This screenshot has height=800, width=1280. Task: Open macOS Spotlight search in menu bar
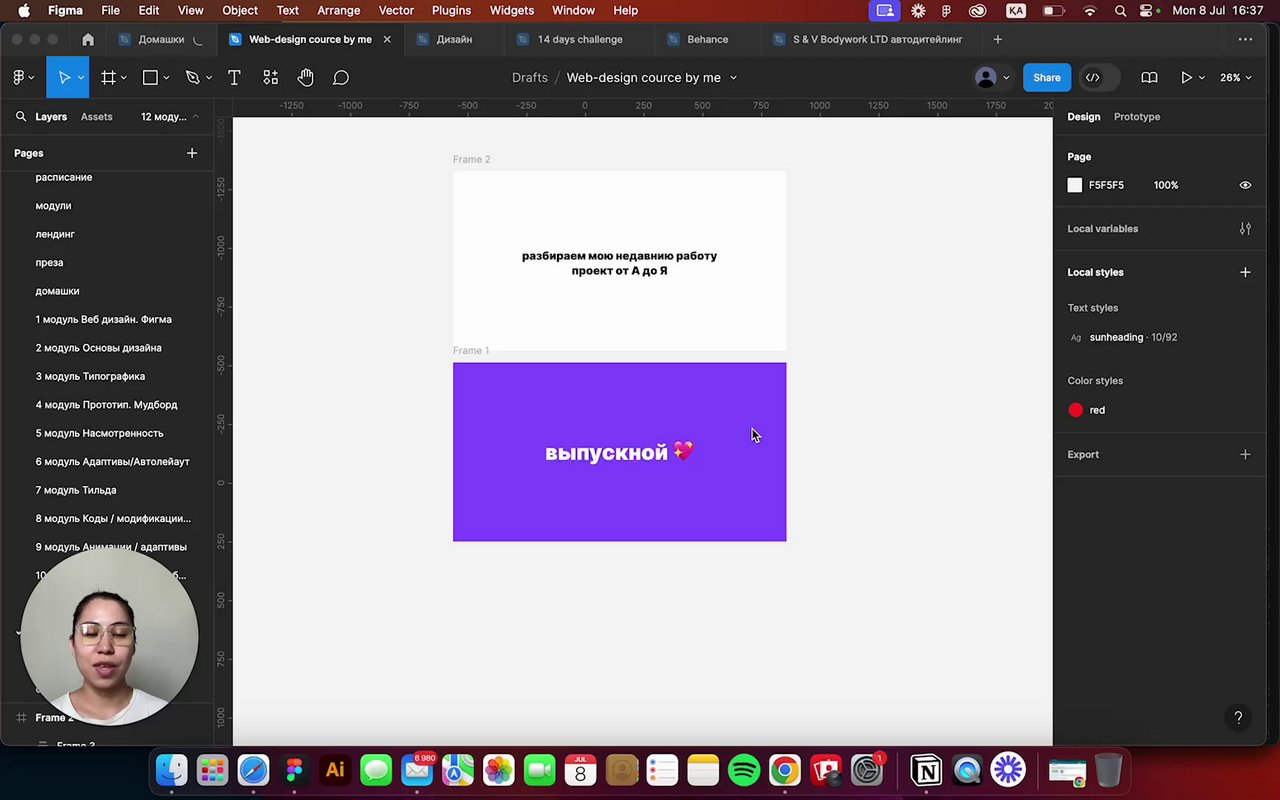tap(1121, 10)
